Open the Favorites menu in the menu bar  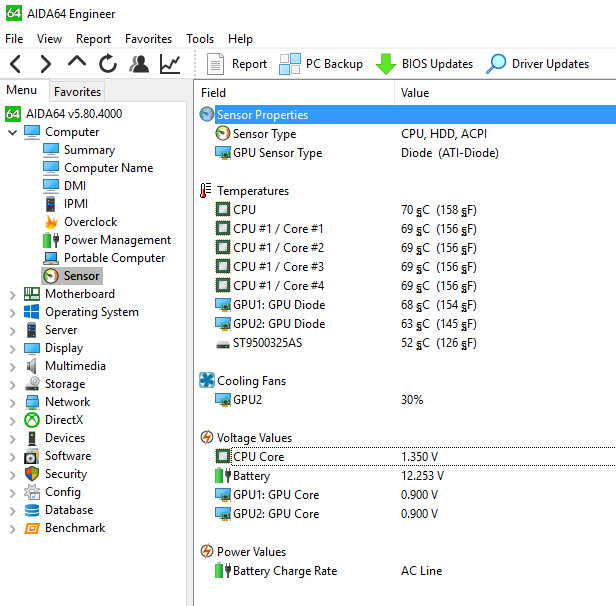(x=148, y=39)
